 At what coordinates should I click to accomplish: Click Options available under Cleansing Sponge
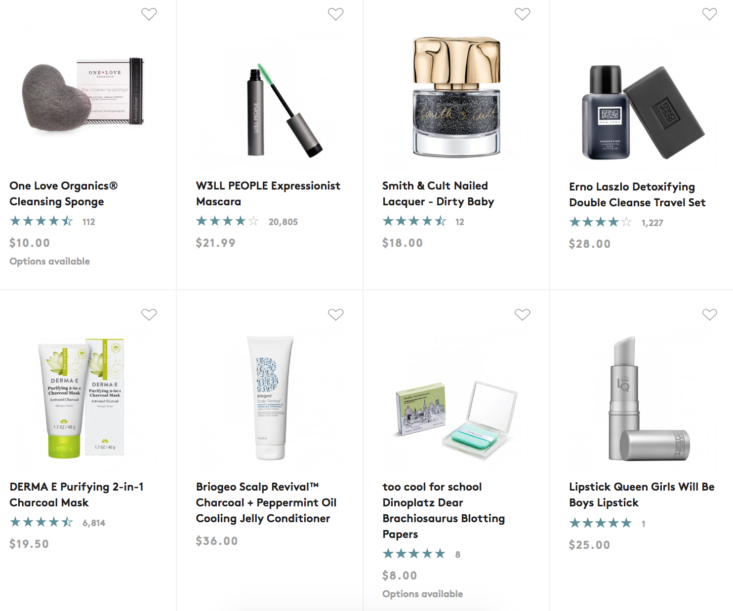coord(50,261)
